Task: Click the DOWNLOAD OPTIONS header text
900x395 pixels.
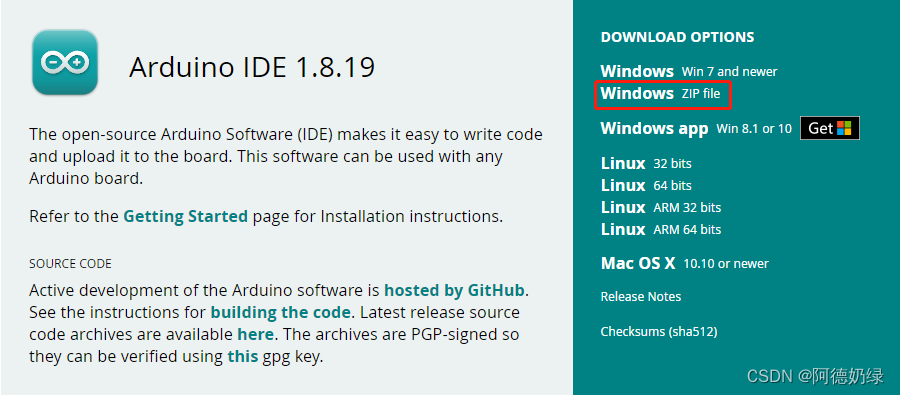Action: (x=677, y=37)
